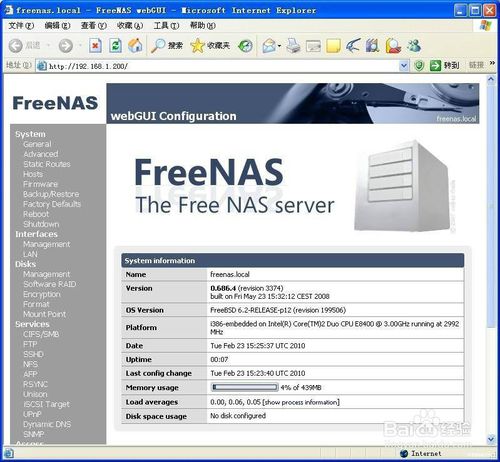Open the Help (帮助) menu
Screen dimensions: 500x462
point(203,25)
